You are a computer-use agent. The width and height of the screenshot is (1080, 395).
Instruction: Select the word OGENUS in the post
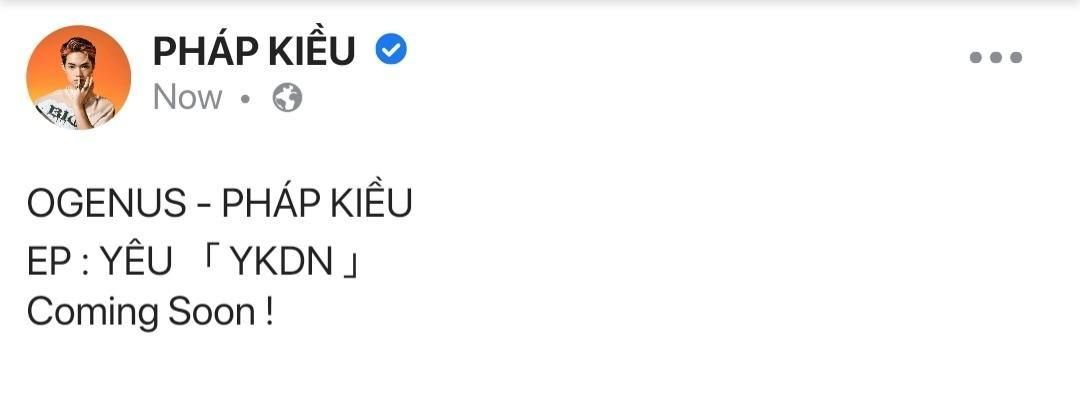107,204
